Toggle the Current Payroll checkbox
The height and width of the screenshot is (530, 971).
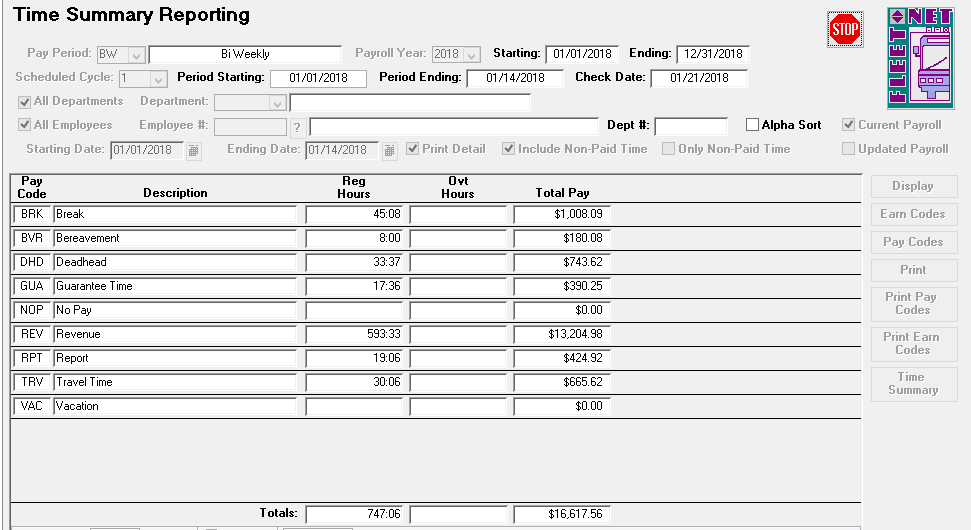849,125
